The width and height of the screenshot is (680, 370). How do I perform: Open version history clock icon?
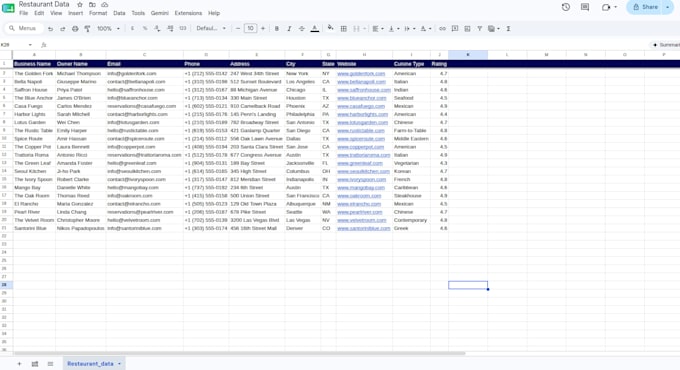coord(566,7)
